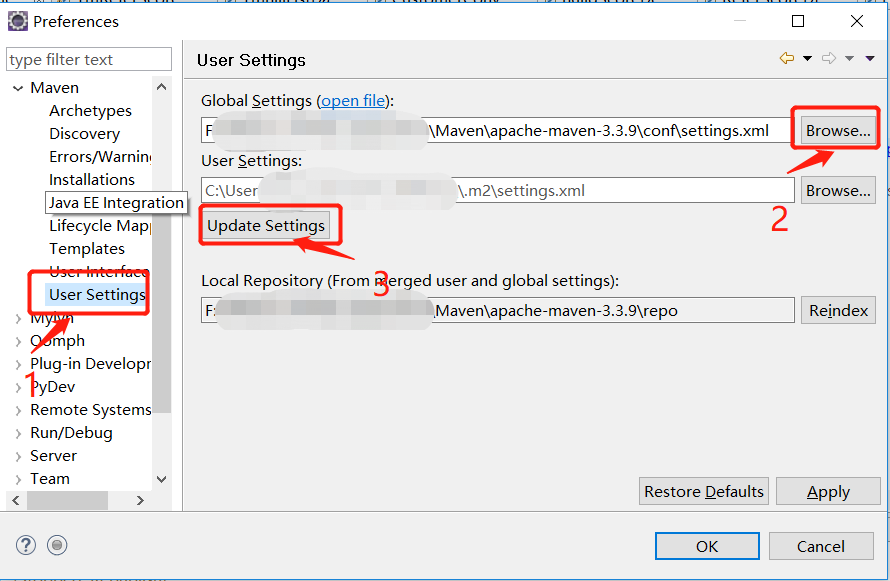Open the back history dropdown arrow
Viewport: 890px width, 581px height.
[807, 58]
